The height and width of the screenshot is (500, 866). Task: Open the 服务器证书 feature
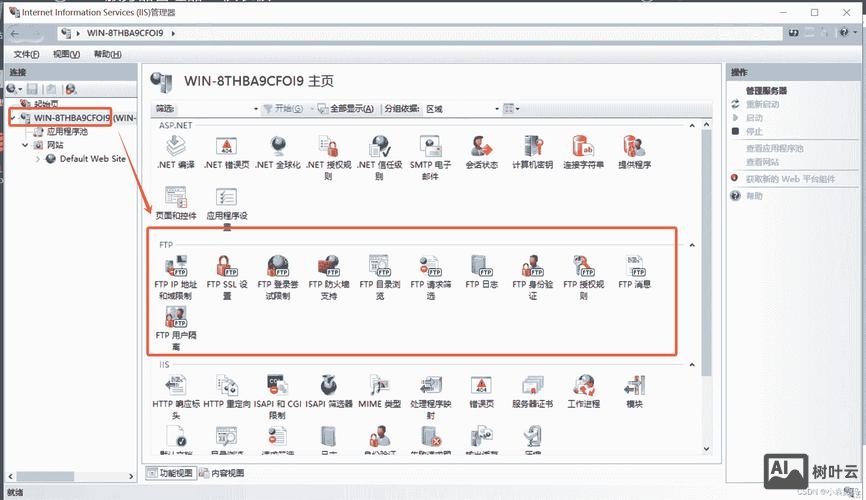(x=532, y=391)
